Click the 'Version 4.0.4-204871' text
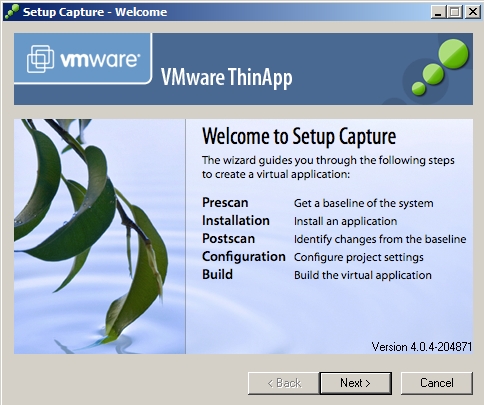This screenshot has width=484, height=405. click(x=422, y=347)
